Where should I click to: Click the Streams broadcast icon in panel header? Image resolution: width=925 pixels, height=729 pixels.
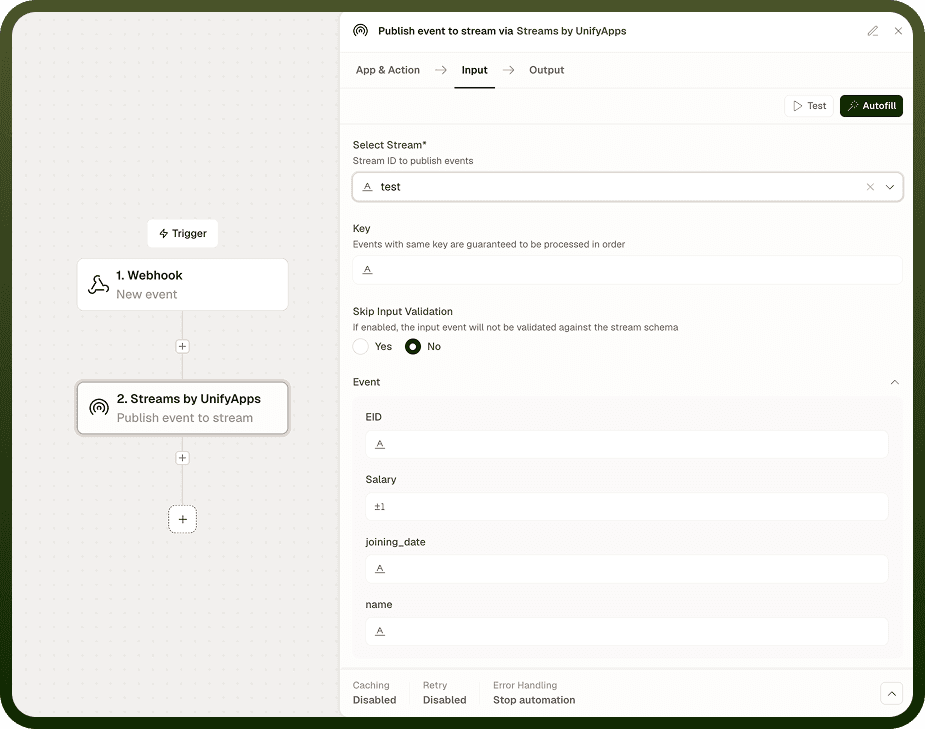[x=360, y=31]
